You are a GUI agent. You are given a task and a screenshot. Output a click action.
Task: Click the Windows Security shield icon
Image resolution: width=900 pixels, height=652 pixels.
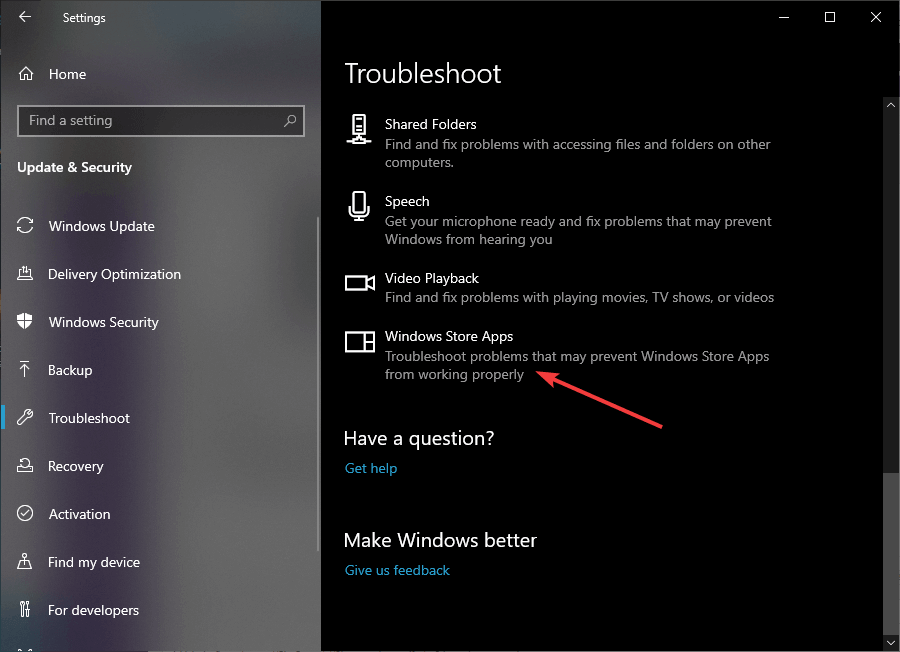(x=25, y=321)
